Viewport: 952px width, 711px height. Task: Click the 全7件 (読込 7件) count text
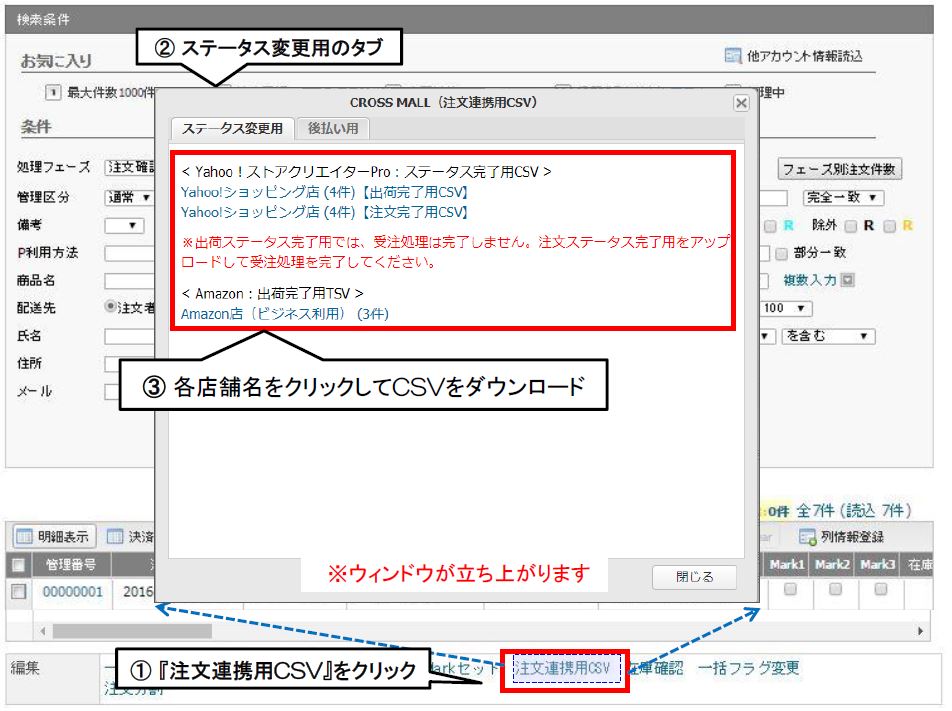pyautogui.click(x=854, y=511)
